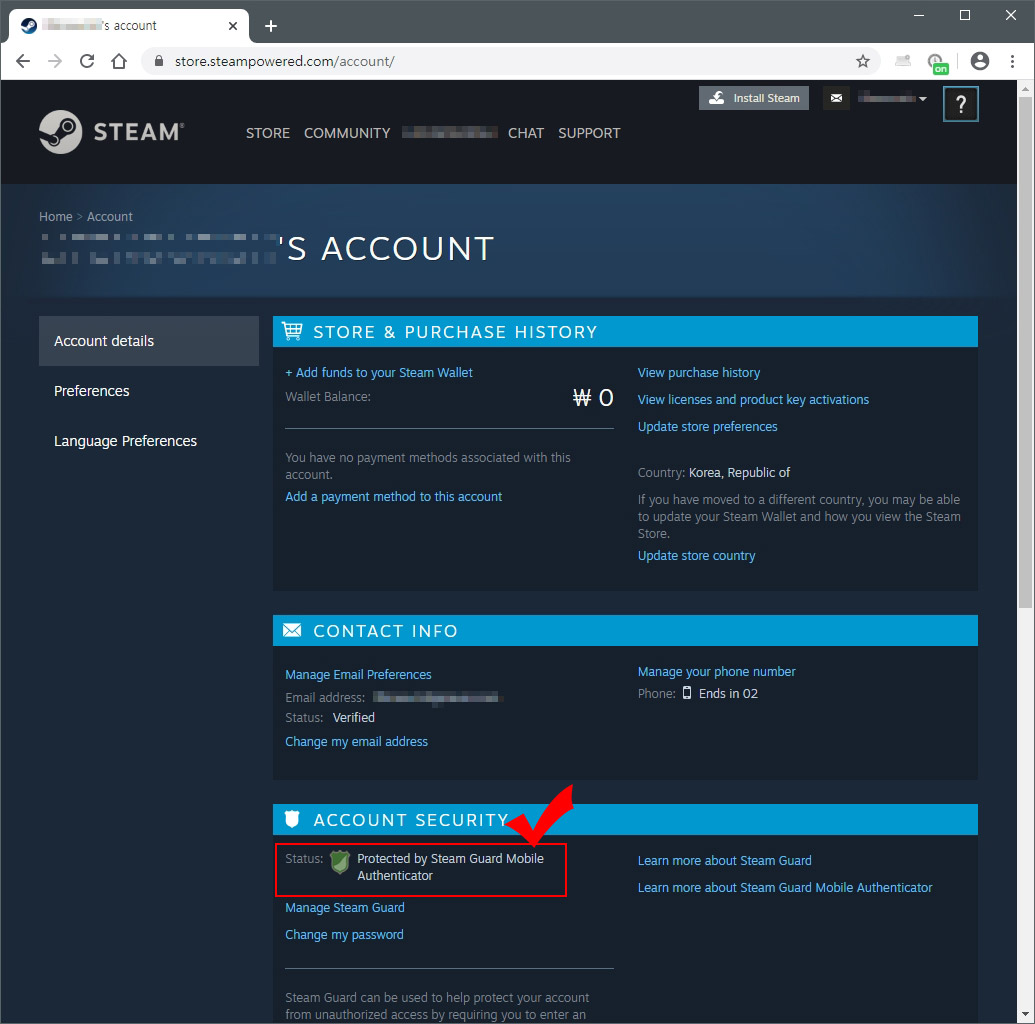
Task: Click View purchase history link
Action: point(698,372)
